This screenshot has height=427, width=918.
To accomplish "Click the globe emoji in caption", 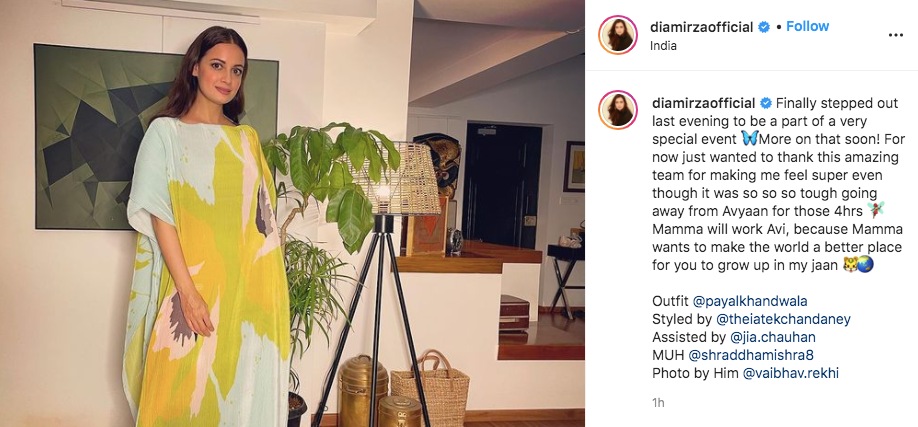I will point(865,265).
